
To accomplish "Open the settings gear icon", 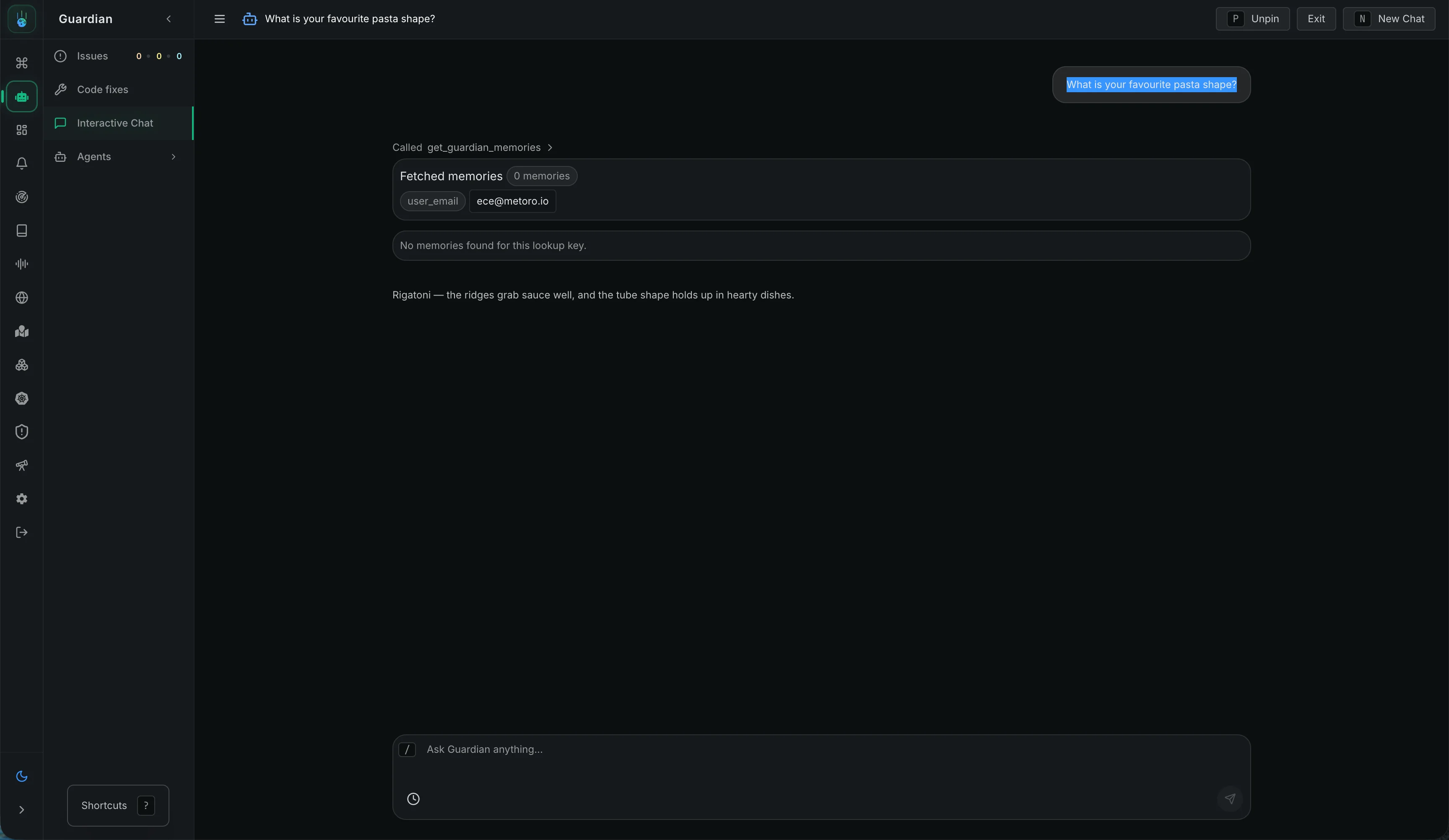I will coord(22,499).
